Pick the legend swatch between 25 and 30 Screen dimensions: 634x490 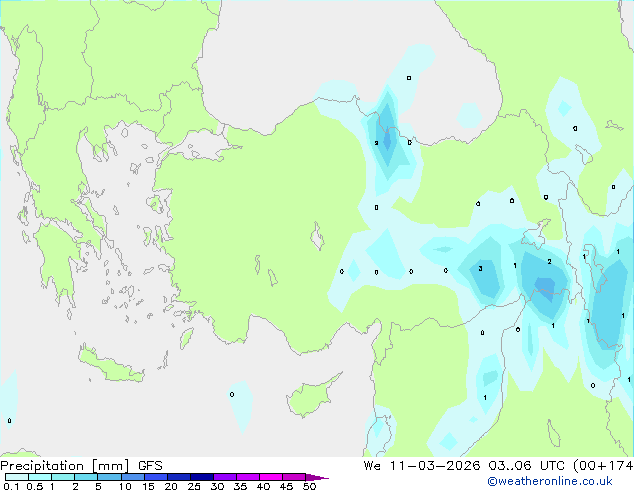(202, 477)
